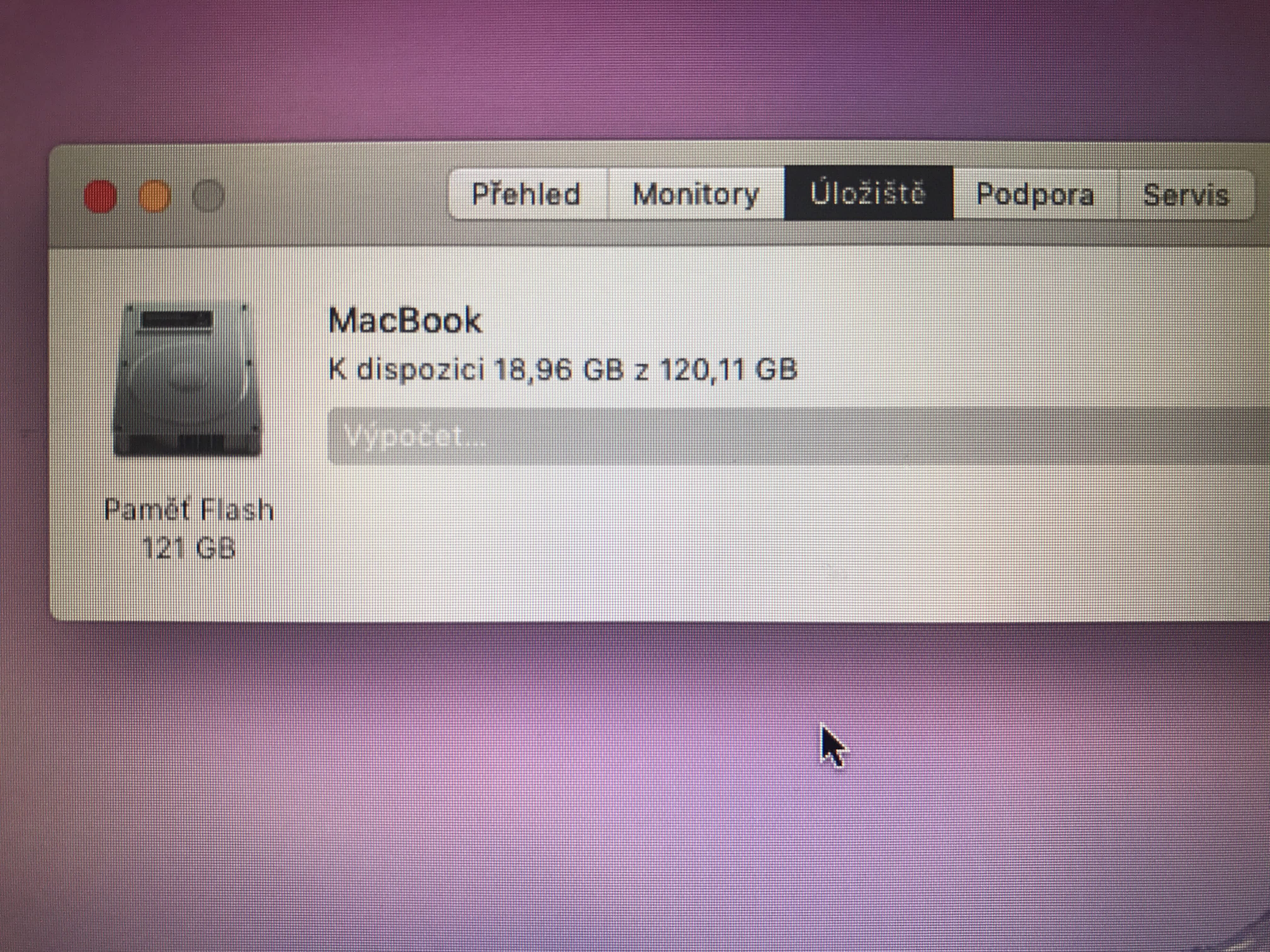This screenshot has width=1270, height=952.
Task: Click the gray storage usage bar
Action: (x=798, y=436)
